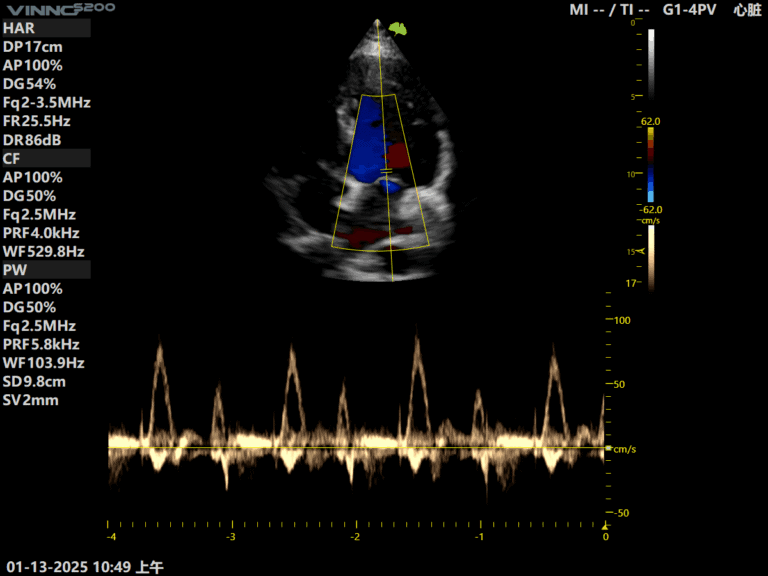Click the arrow marker at time zero

pyautogui.click(x=603, y=524)
